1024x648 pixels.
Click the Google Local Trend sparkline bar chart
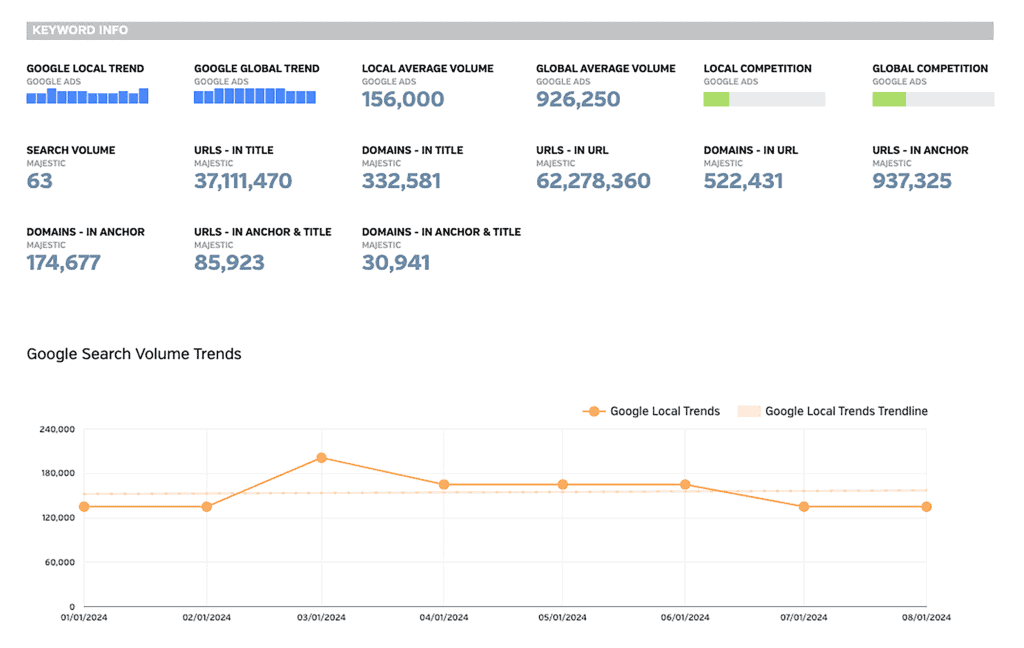pos(87,97)
